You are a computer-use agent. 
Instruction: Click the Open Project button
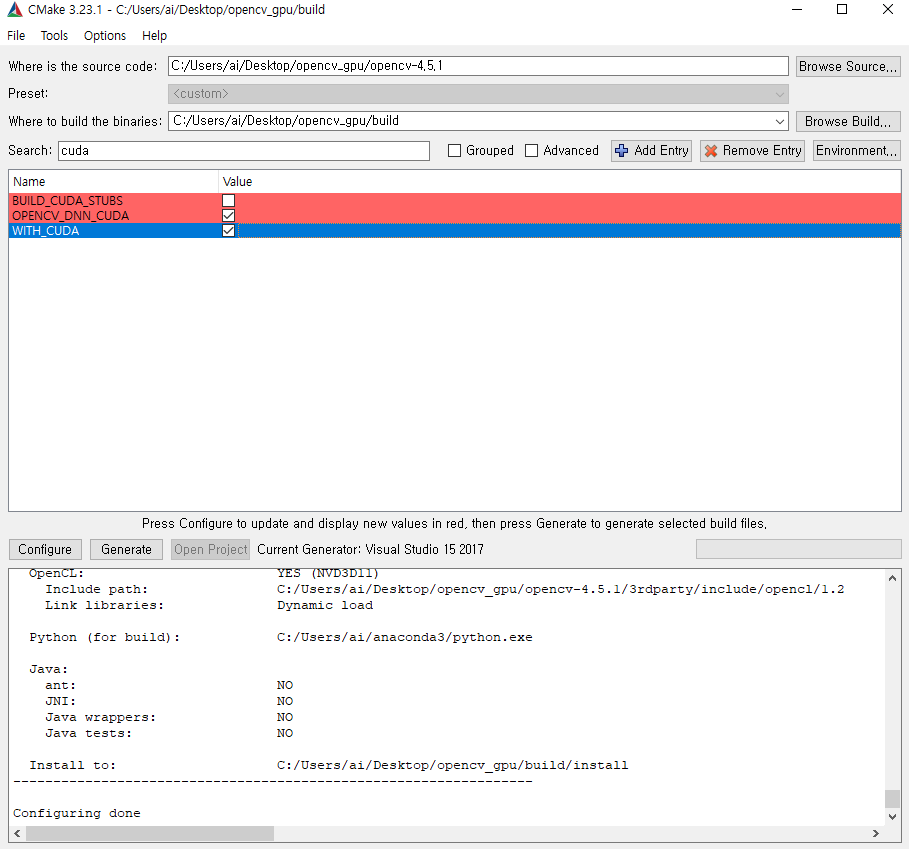(210, 549)
